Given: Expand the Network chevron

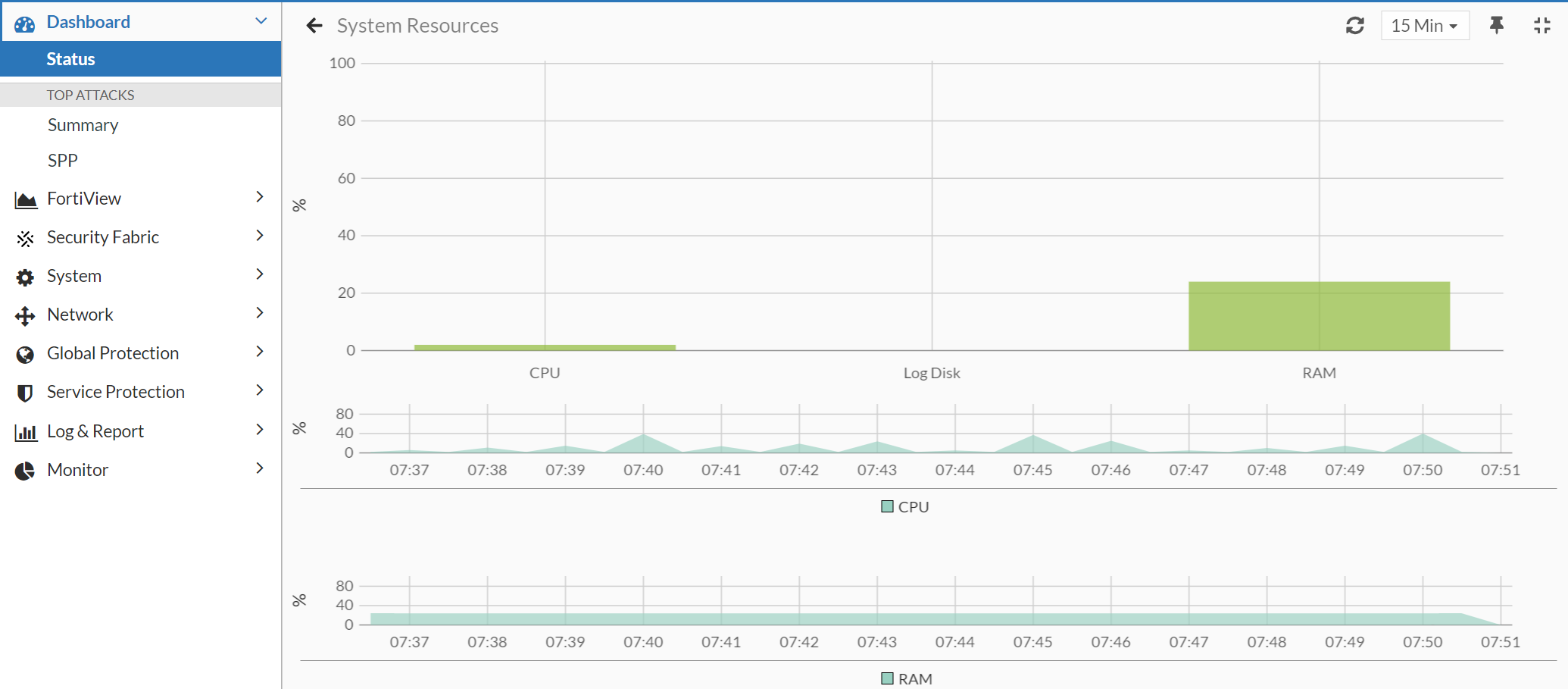Looking at the screenshot, I should click(x=260, y=313).
